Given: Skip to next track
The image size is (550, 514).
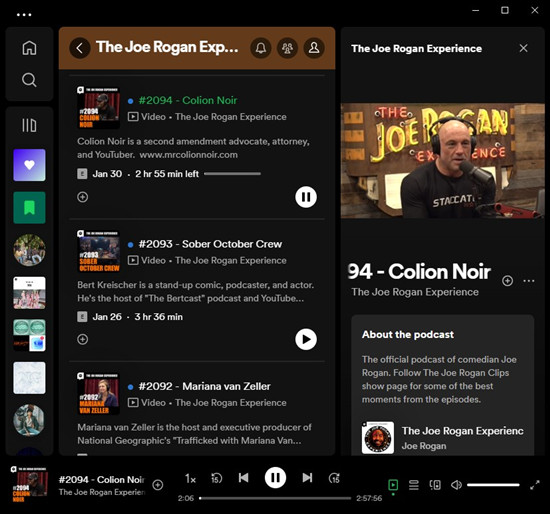Looking at the screenshot, I should point(307,478).
